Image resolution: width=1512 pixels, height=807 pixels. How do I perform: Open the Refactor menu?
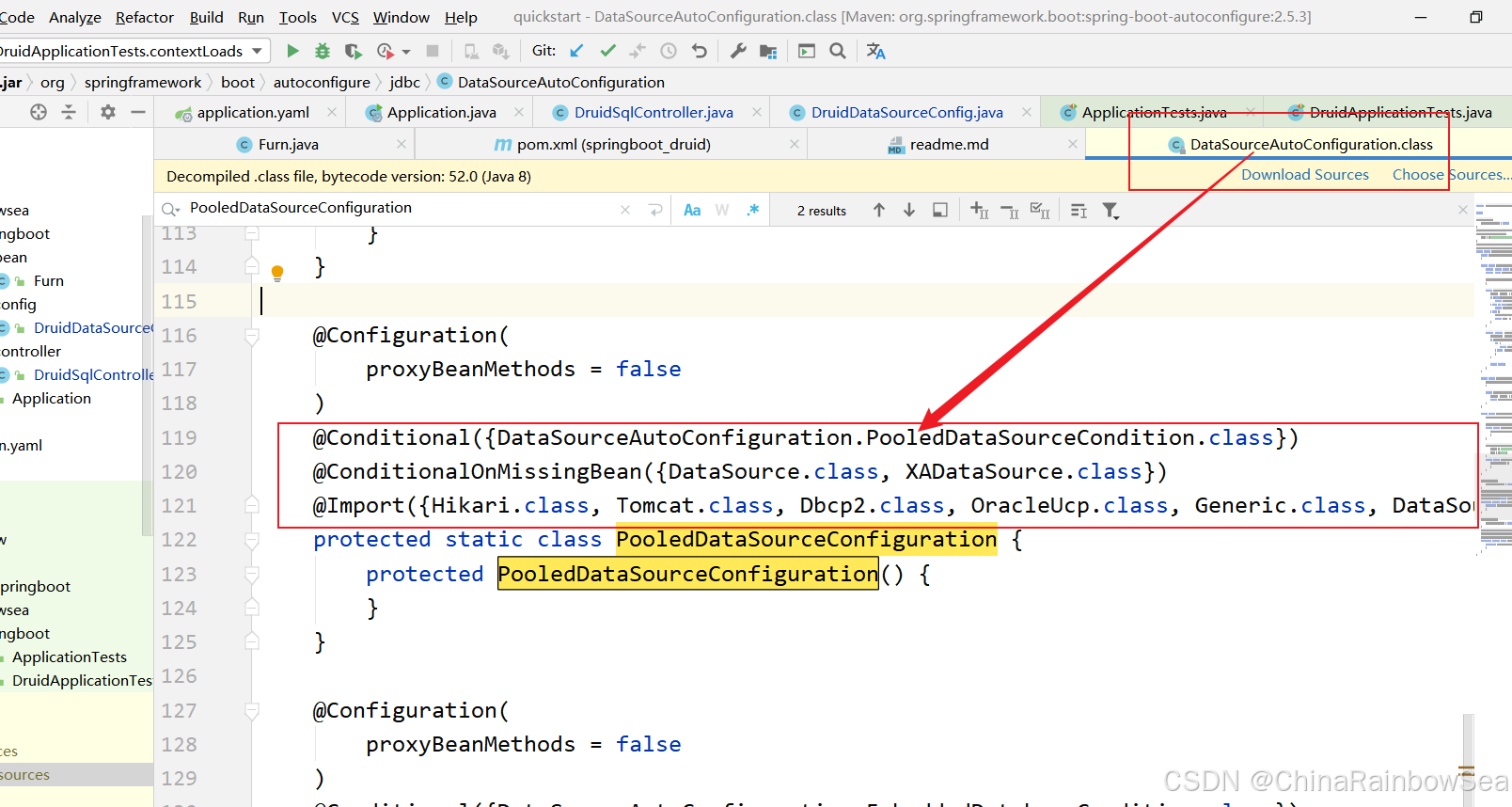(x=144, y=17)
